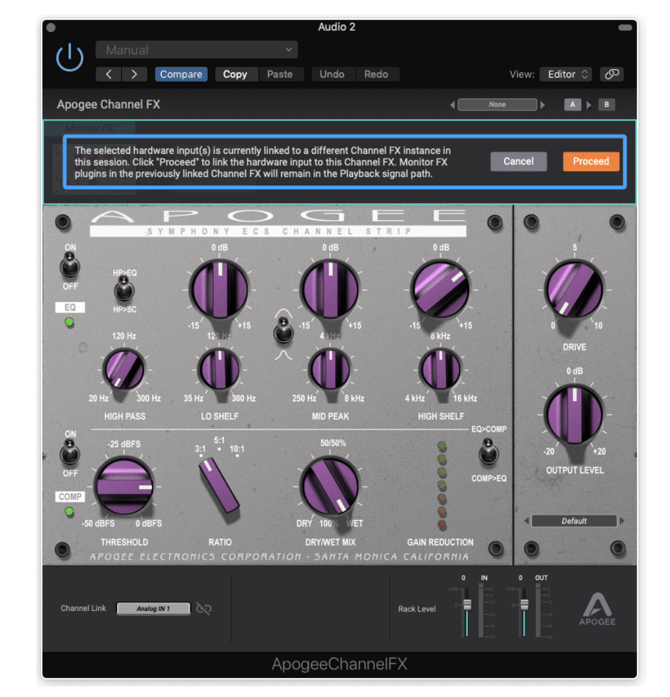Click the Compare button
The width and height of the screenshot is (670, 697).
coord(181,74)
